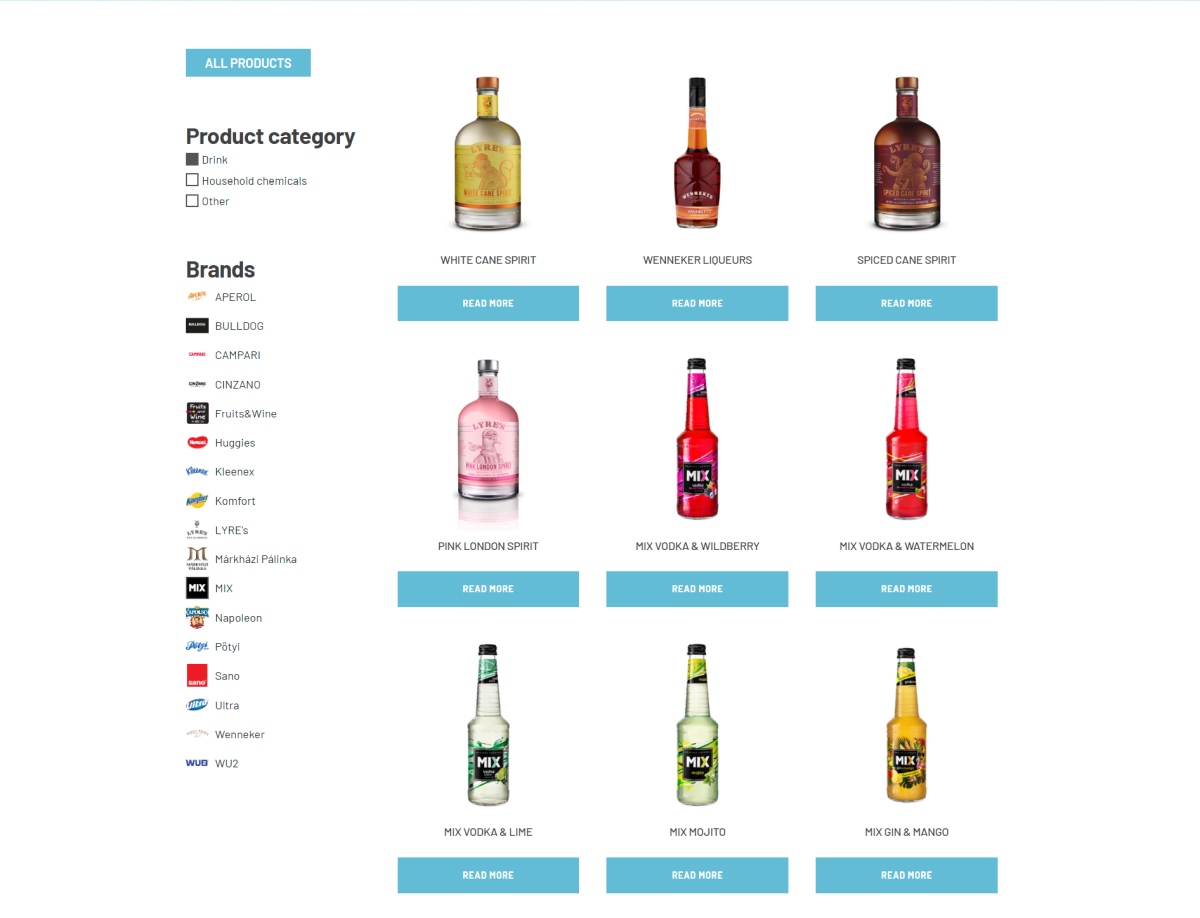Select the Kleenex brand link
This screenshot has width=1200, height=918.
click(234, 472)
